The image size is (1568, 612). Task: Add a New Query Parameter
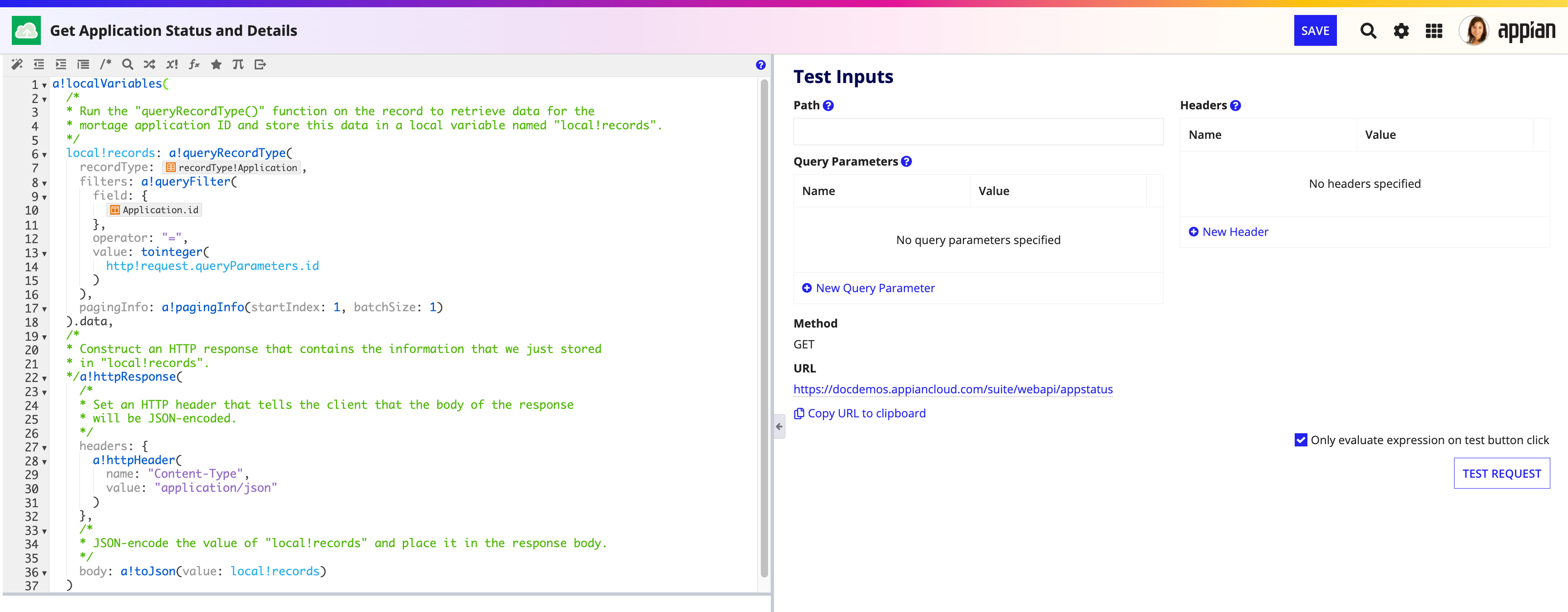tap(868, 289)
